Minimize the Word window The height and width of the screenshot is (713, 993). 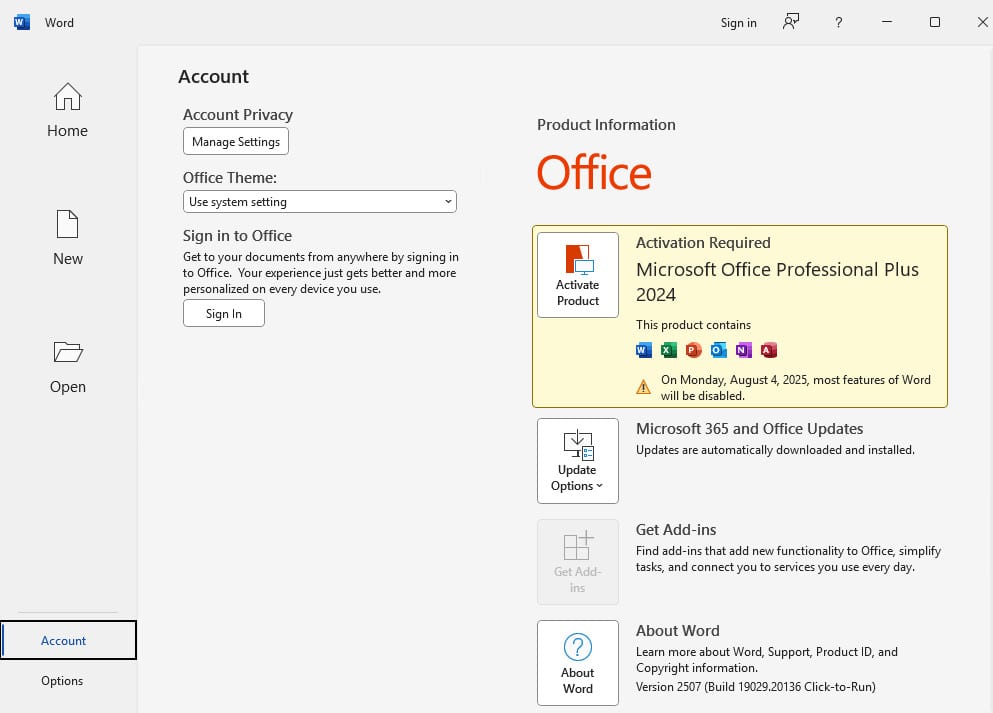pos(887,22)
